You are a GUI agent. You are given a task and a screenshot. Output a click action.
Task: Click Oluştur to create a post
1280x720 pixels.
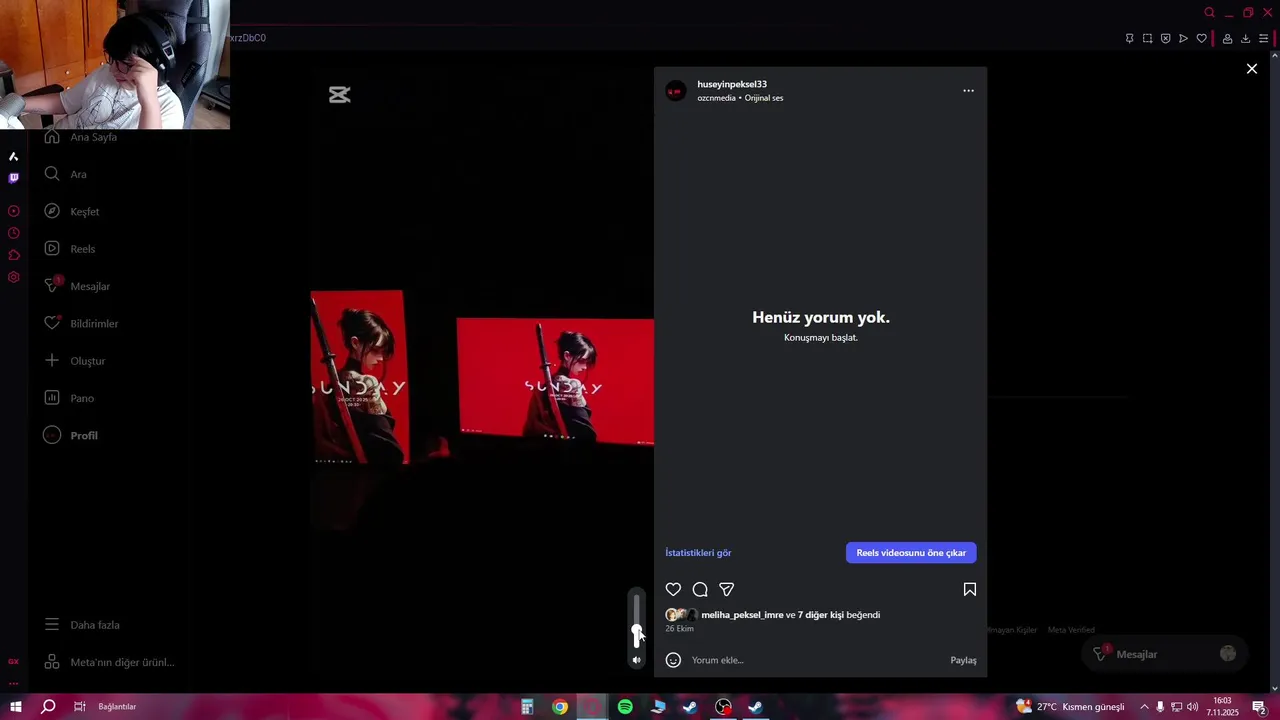coord(75,361)
